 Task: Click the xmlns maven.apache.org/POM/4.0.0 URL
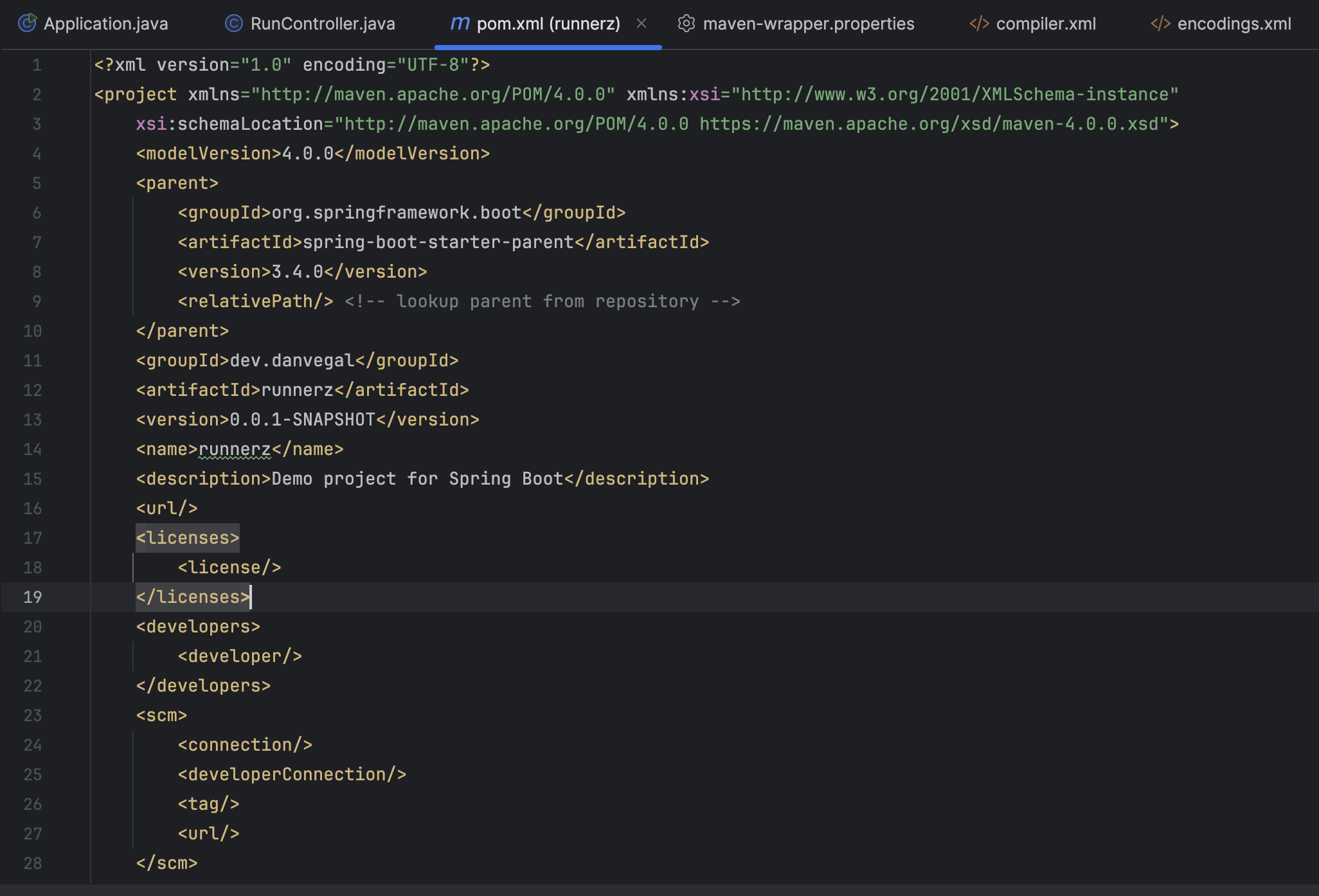(433, 94)
